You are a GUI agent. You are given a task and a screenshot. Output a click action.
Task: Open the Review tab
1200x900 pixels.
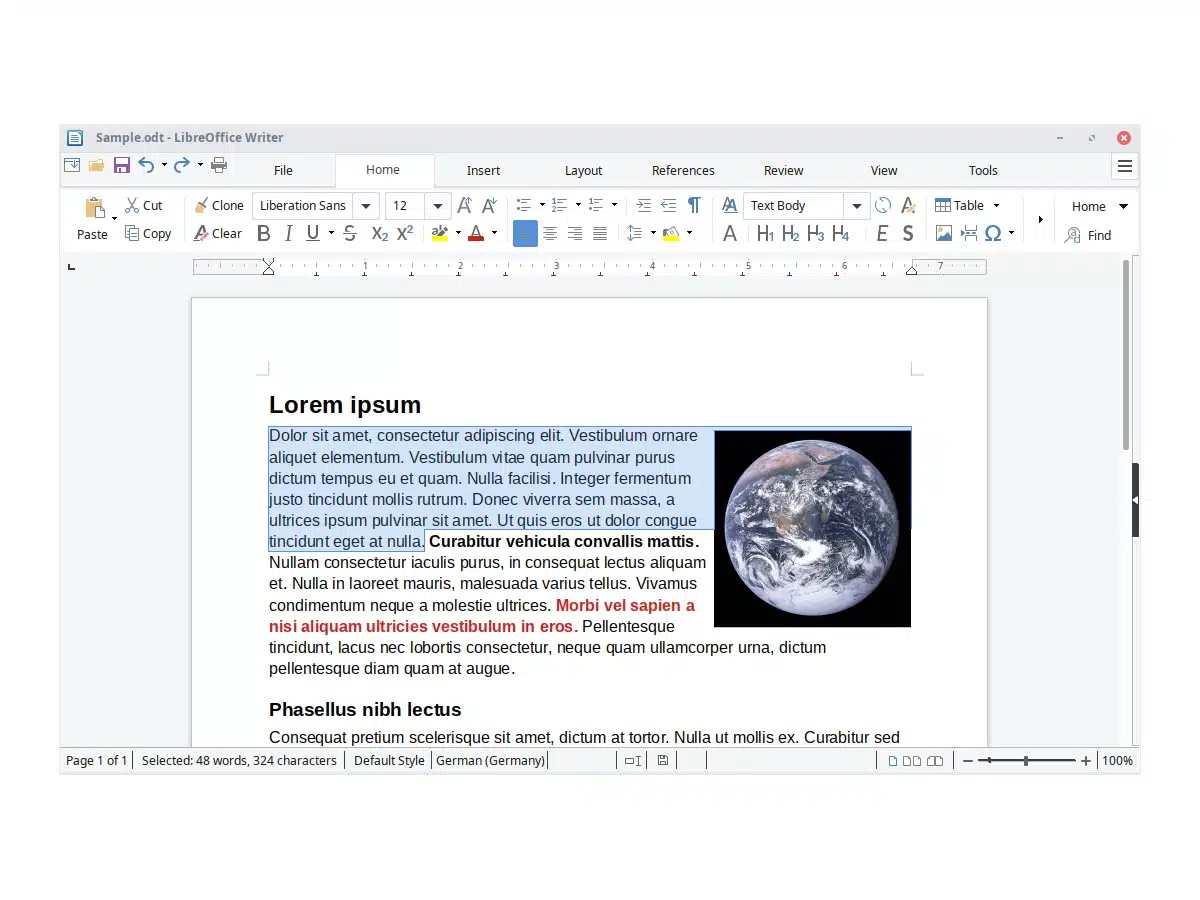tap(783, 170)
